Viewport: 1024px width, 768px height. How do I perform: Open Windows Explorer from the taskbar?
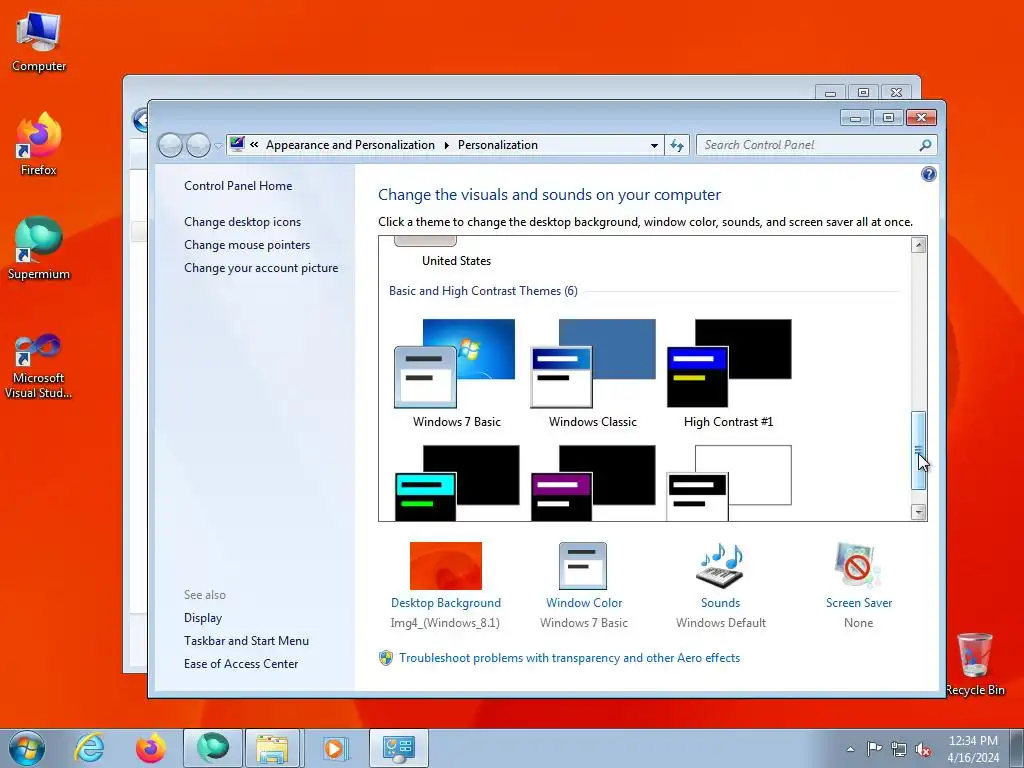click(x=272, y=748)
